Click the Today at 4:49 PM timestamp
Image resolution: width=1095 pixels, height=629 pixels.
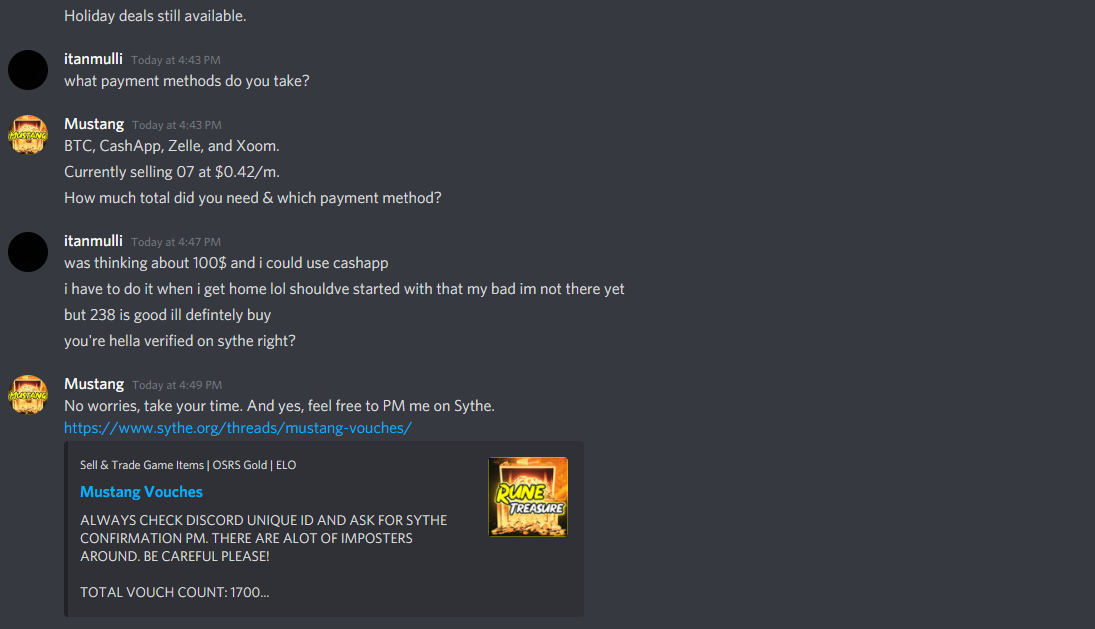tap(177, 385)
